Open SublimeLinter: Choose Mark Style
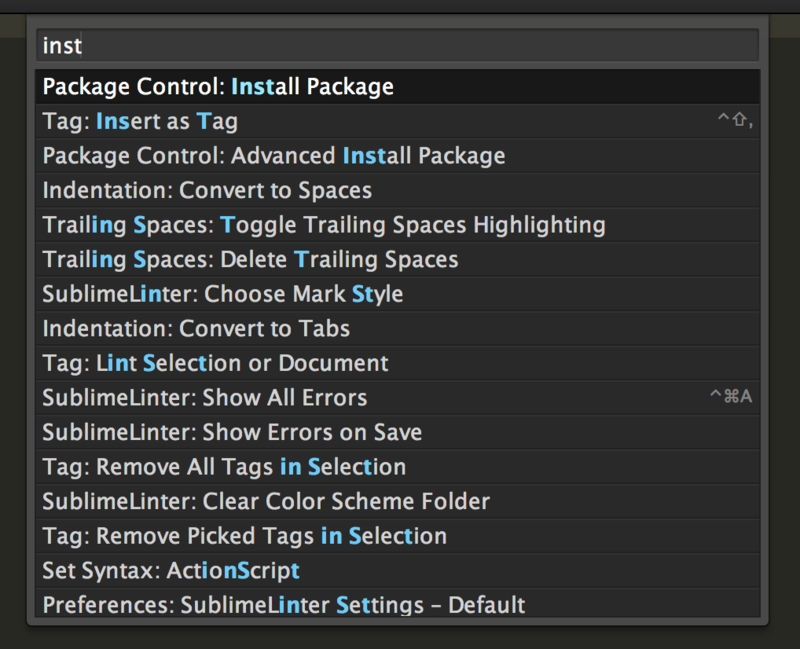Image resolution: width=800 pixels, height=649 pixels. coord(223,294)
